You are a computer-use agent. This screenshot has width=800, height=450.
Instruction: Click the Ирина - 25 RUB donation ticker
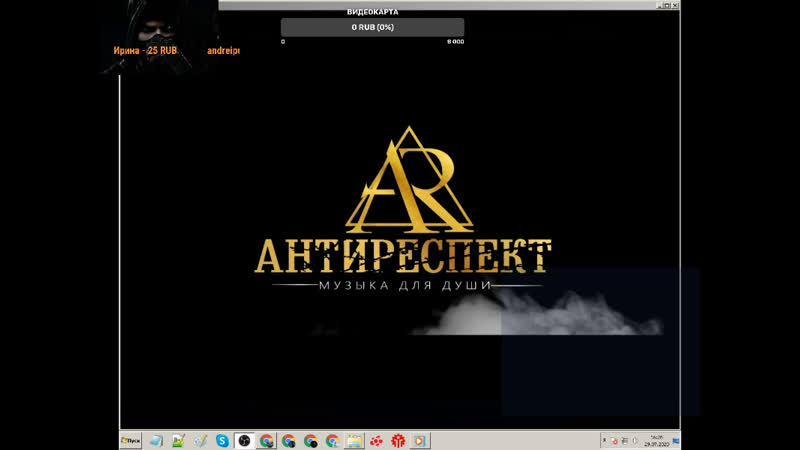point(145,51)
